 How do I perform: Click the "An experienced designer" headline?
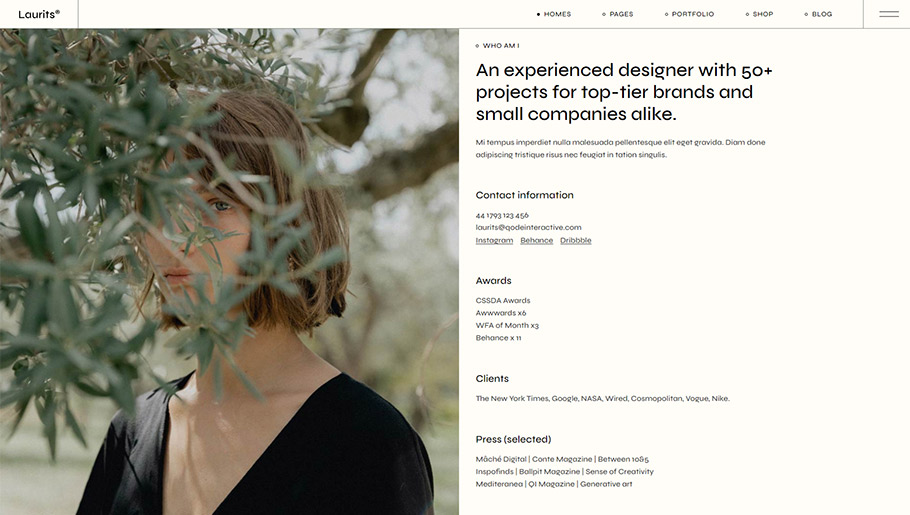[x=624, y=92]
